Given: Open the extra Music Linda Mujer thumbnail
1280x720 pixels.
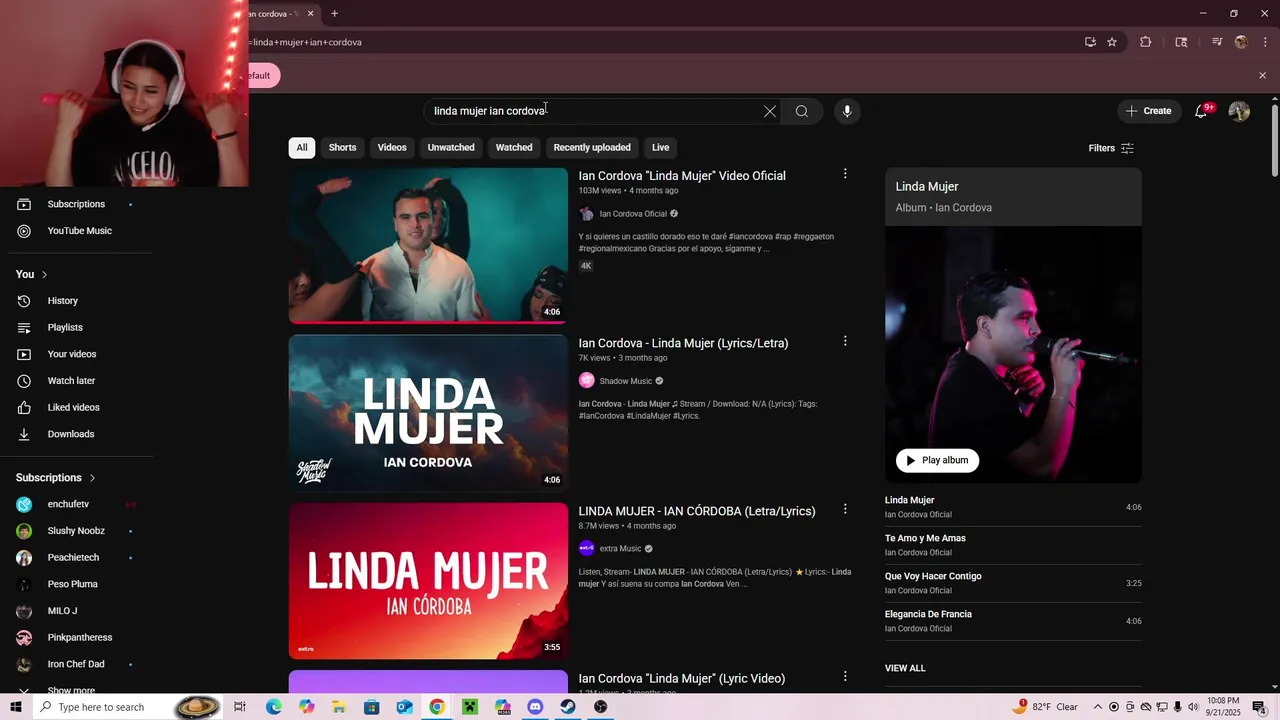Looking at the screenshot, I should [428, 581].
